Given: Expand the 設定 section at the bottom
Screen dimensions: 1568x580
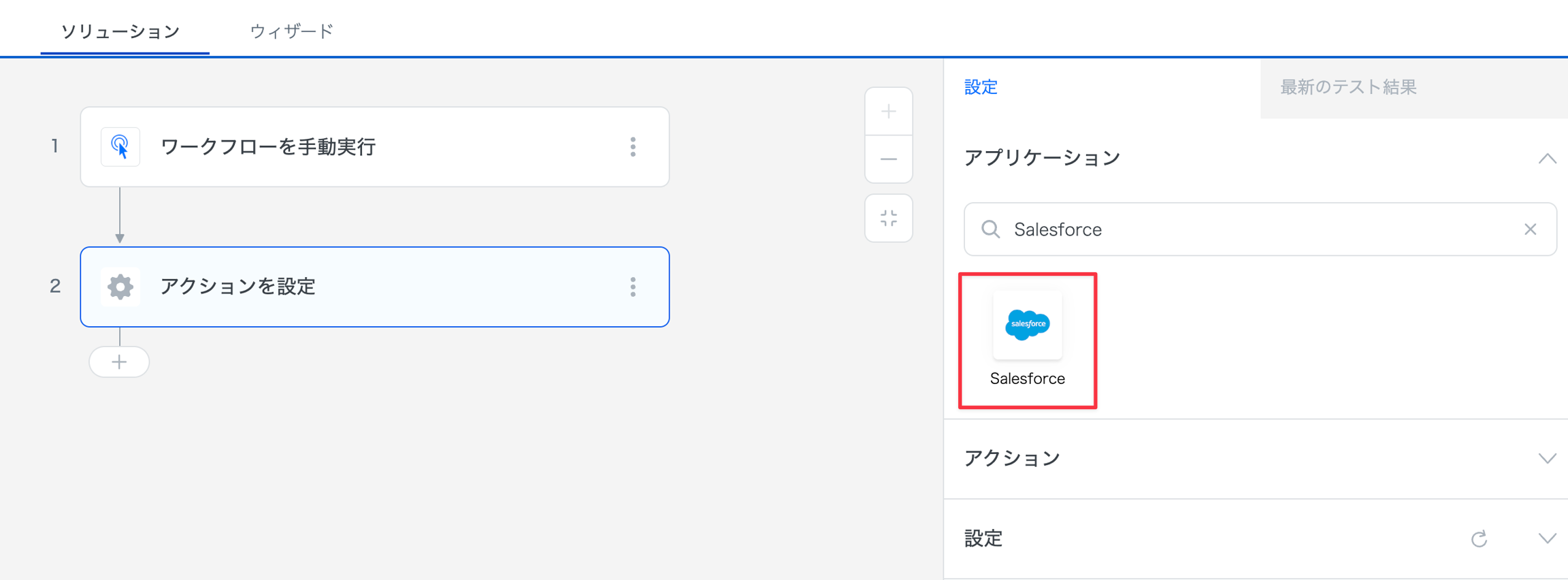Looking at the screenshot, I should [1547, 538].
